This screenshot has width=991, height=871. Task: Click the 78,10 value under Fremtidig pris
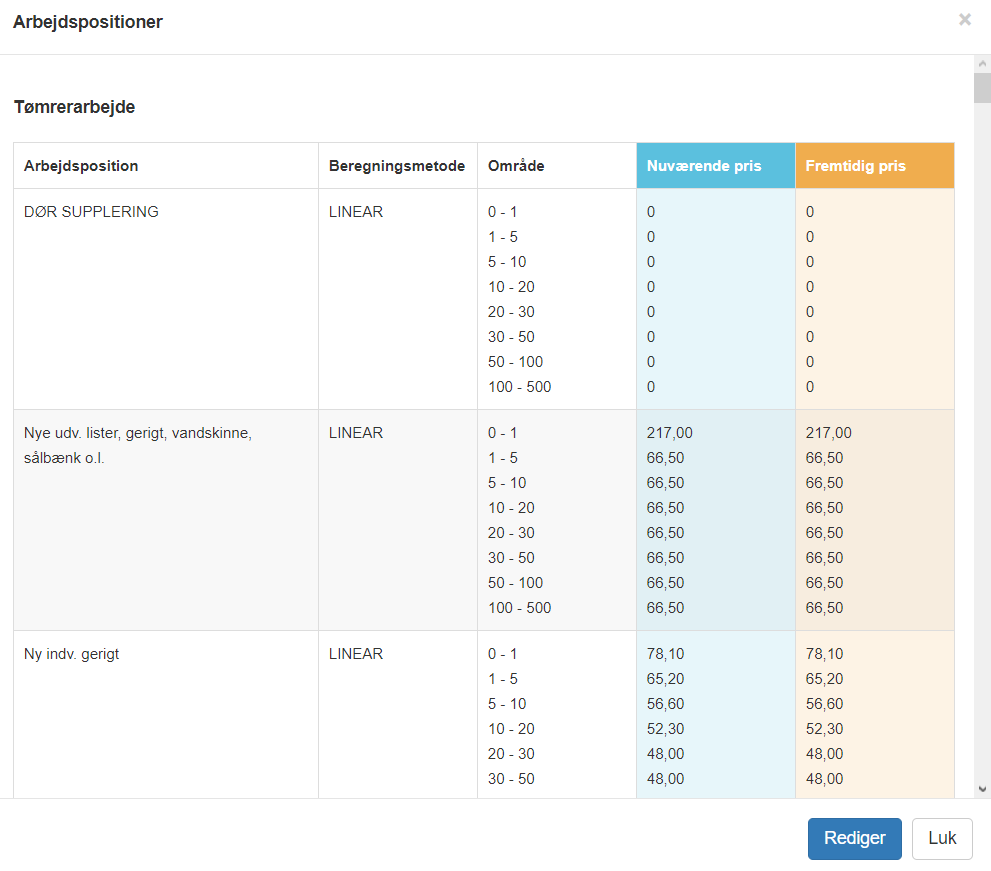click(x=824, y=654)
